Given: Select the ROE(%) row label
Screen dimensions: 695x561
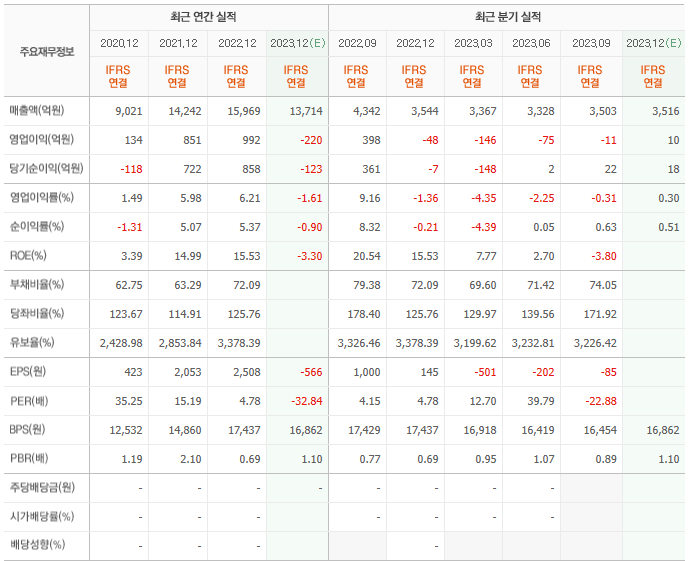Looking at the screenshot, I should pos(28,256).
